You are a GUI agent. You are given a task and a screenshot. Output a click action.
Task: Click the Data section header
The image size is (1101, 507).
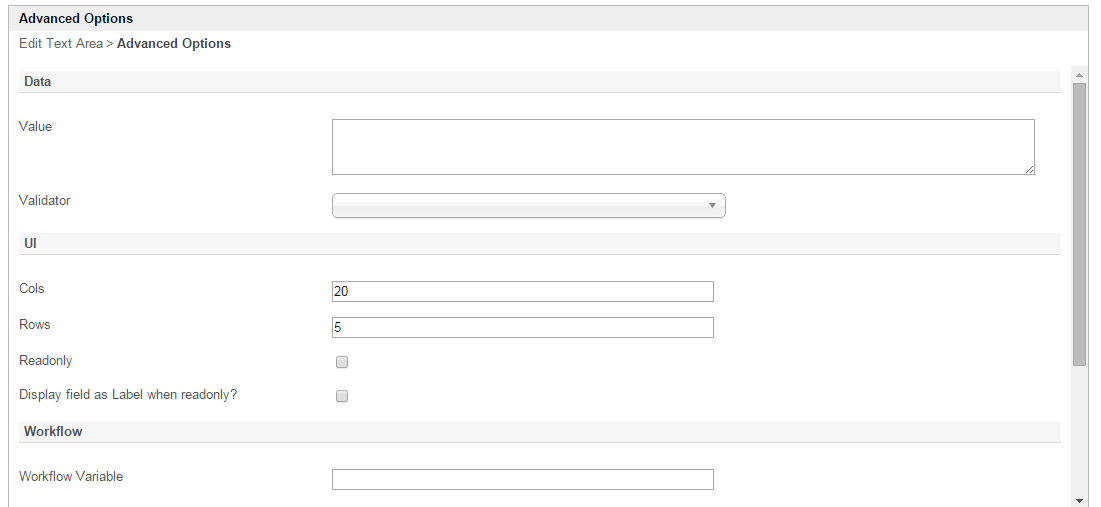[x=38, y=81]
